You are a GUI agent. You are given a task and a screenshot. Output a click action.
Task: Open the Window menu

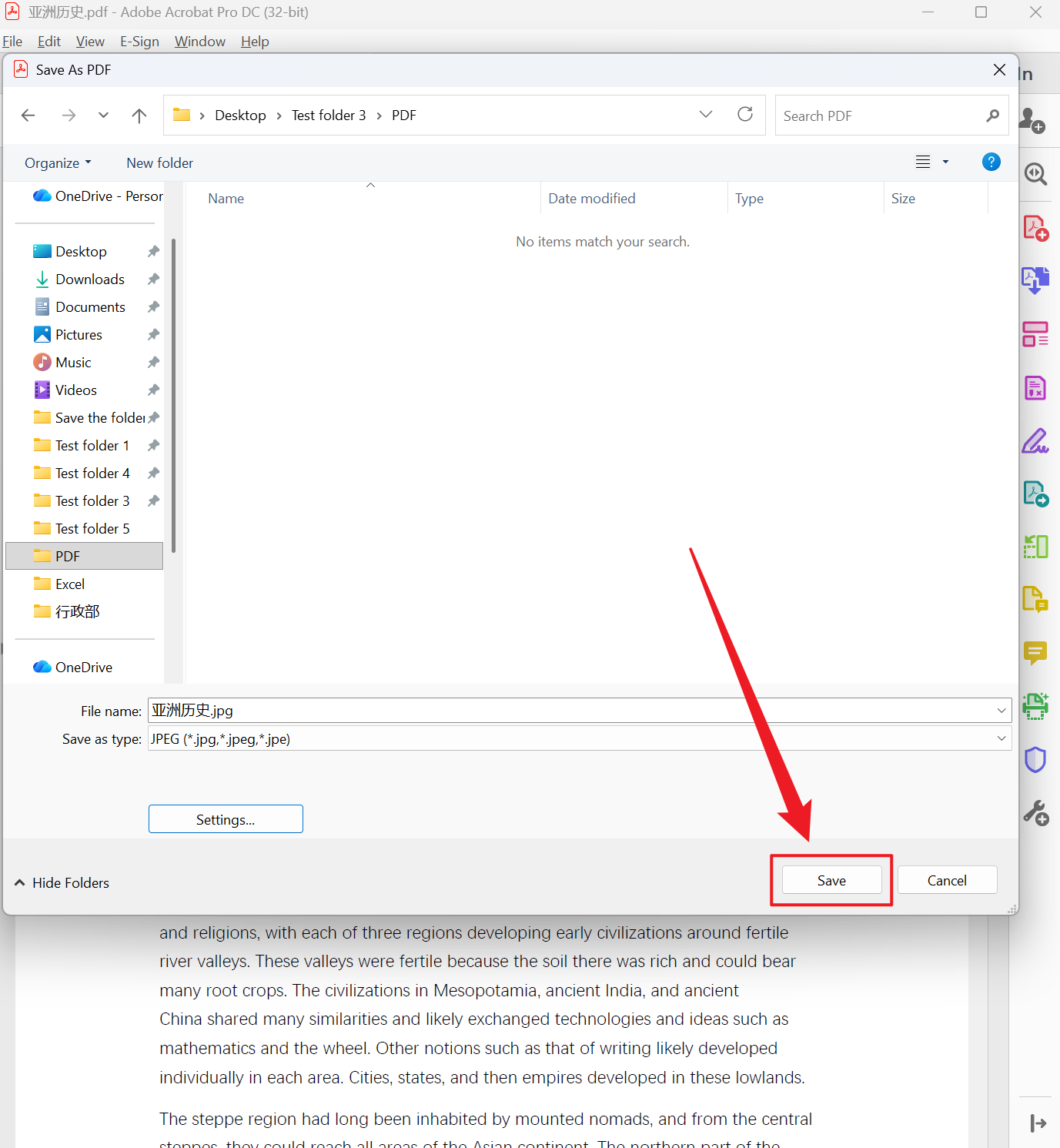click(x=200, y=42)
